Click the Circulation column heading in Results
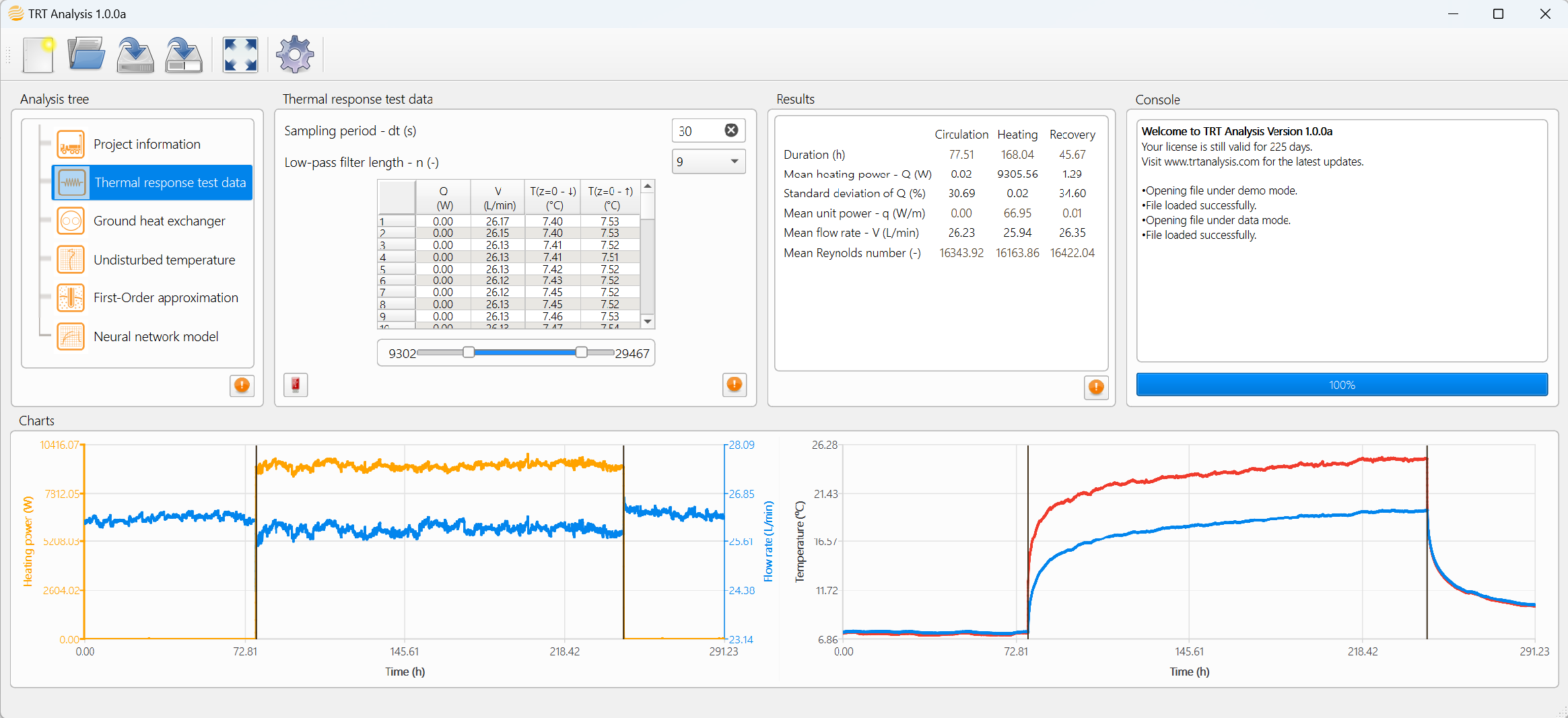 pyautogui.click(x=961, y=135)
